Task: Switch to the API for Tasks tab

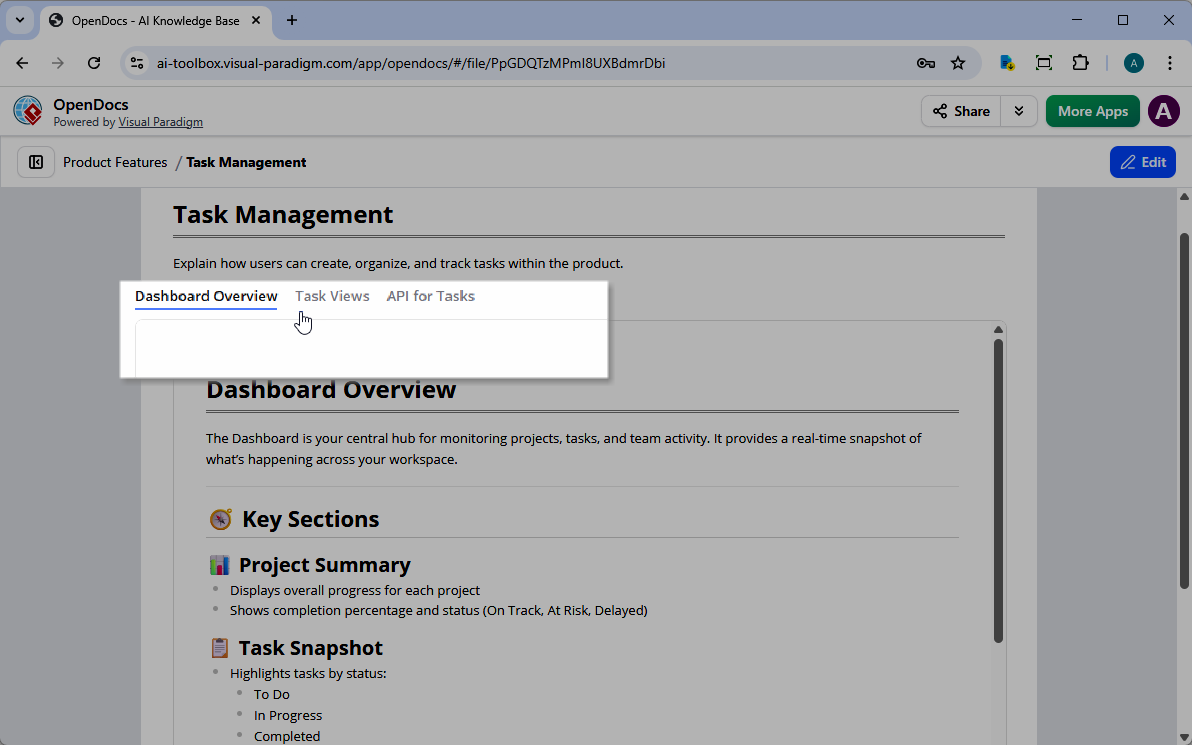Action: (430, 296)
